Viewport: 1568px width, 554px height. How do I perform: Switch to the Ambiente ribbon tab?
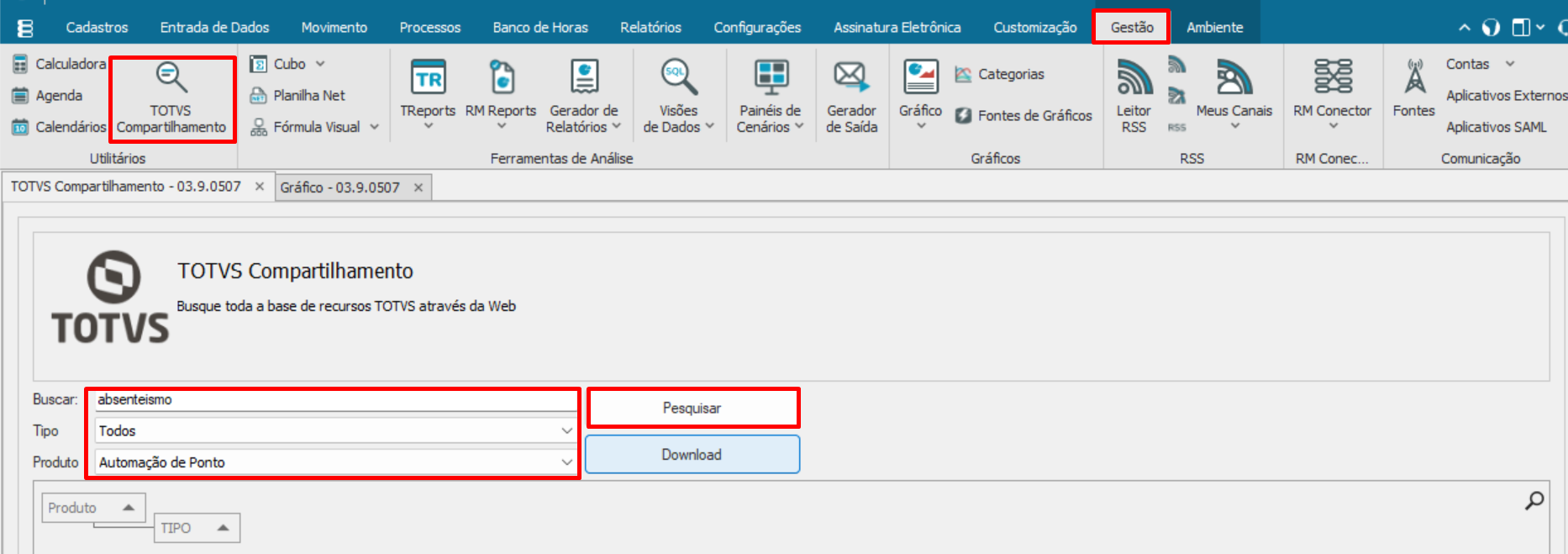pos(1215,28)
